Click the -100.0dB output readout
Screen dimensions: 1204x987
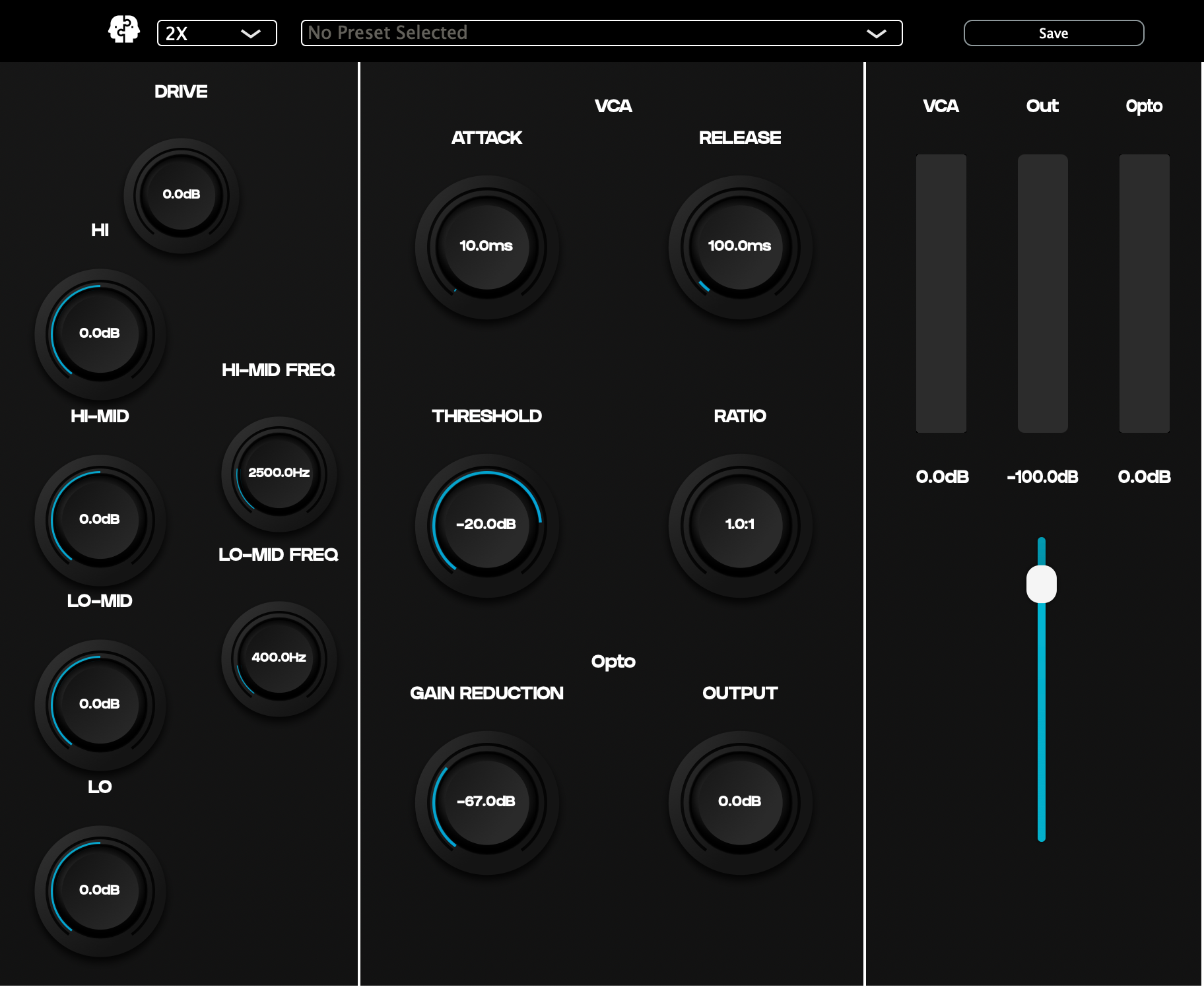1043,477
